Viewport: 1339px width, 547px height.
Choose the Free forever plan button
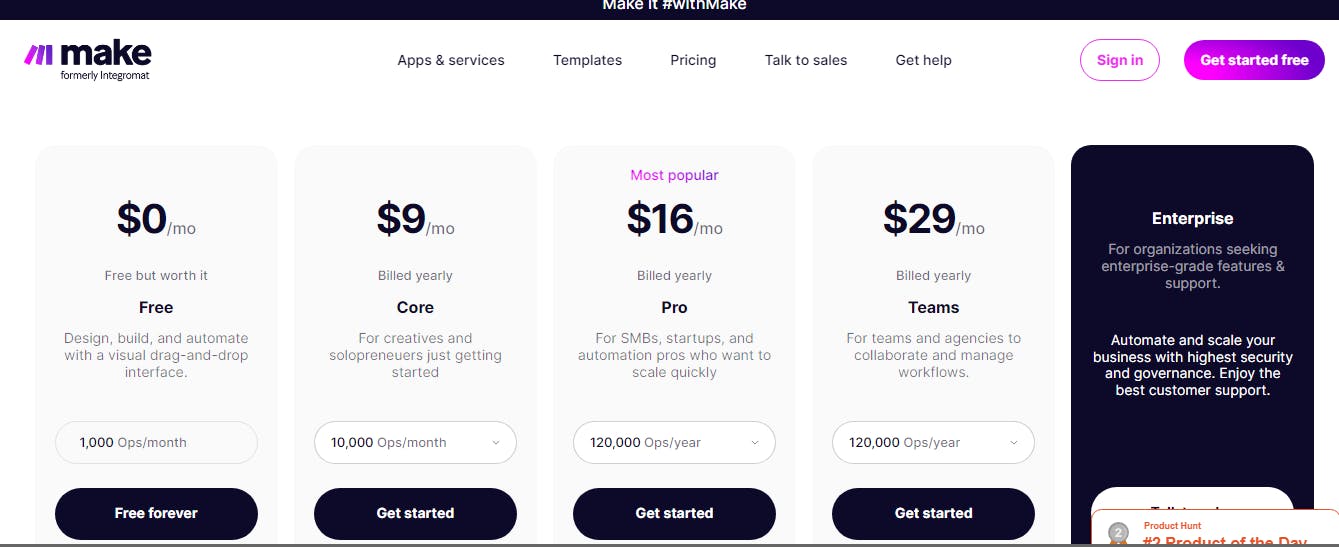tap(156, 513)
